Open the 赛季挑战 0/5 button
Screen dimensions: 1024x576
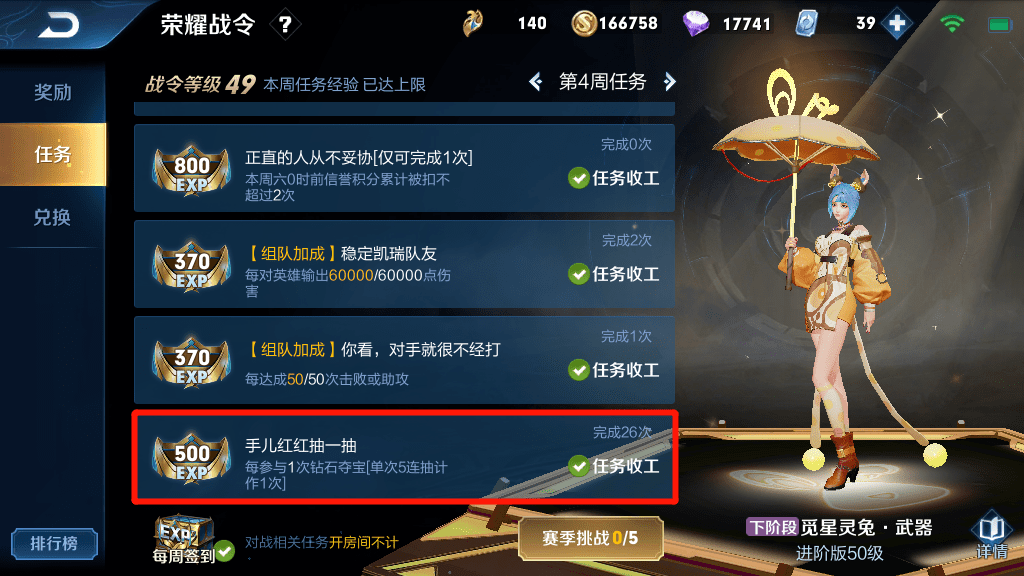pos(590,538)
